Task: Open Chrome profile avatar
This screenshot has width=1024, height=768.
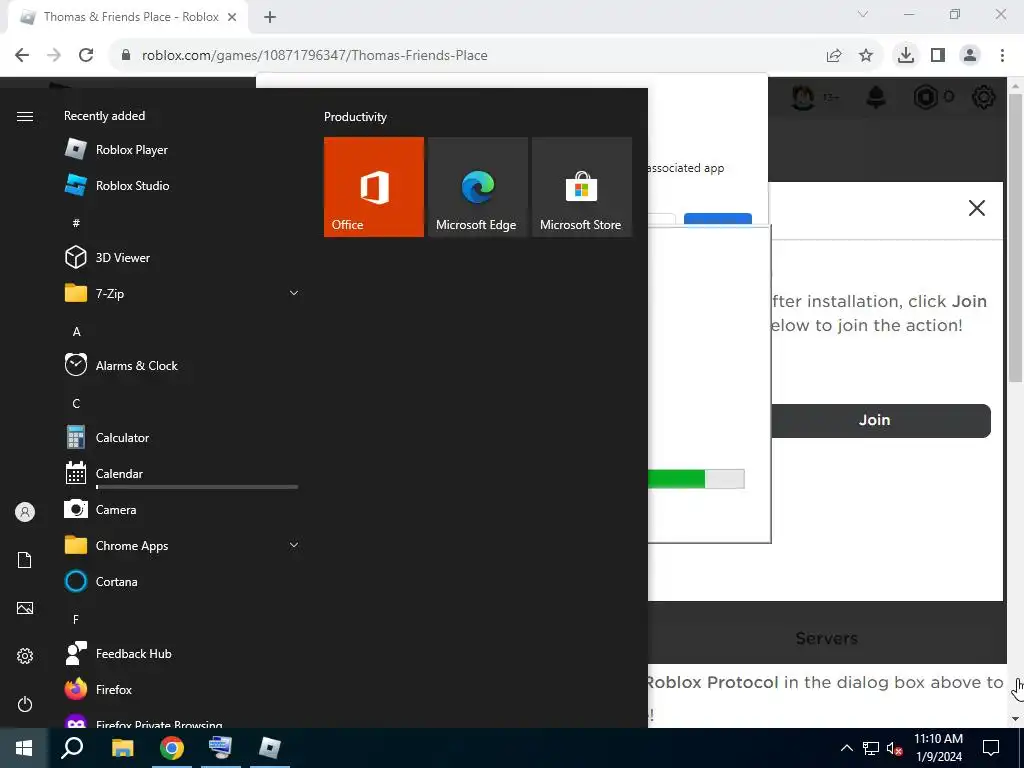Action: [970, 56]
